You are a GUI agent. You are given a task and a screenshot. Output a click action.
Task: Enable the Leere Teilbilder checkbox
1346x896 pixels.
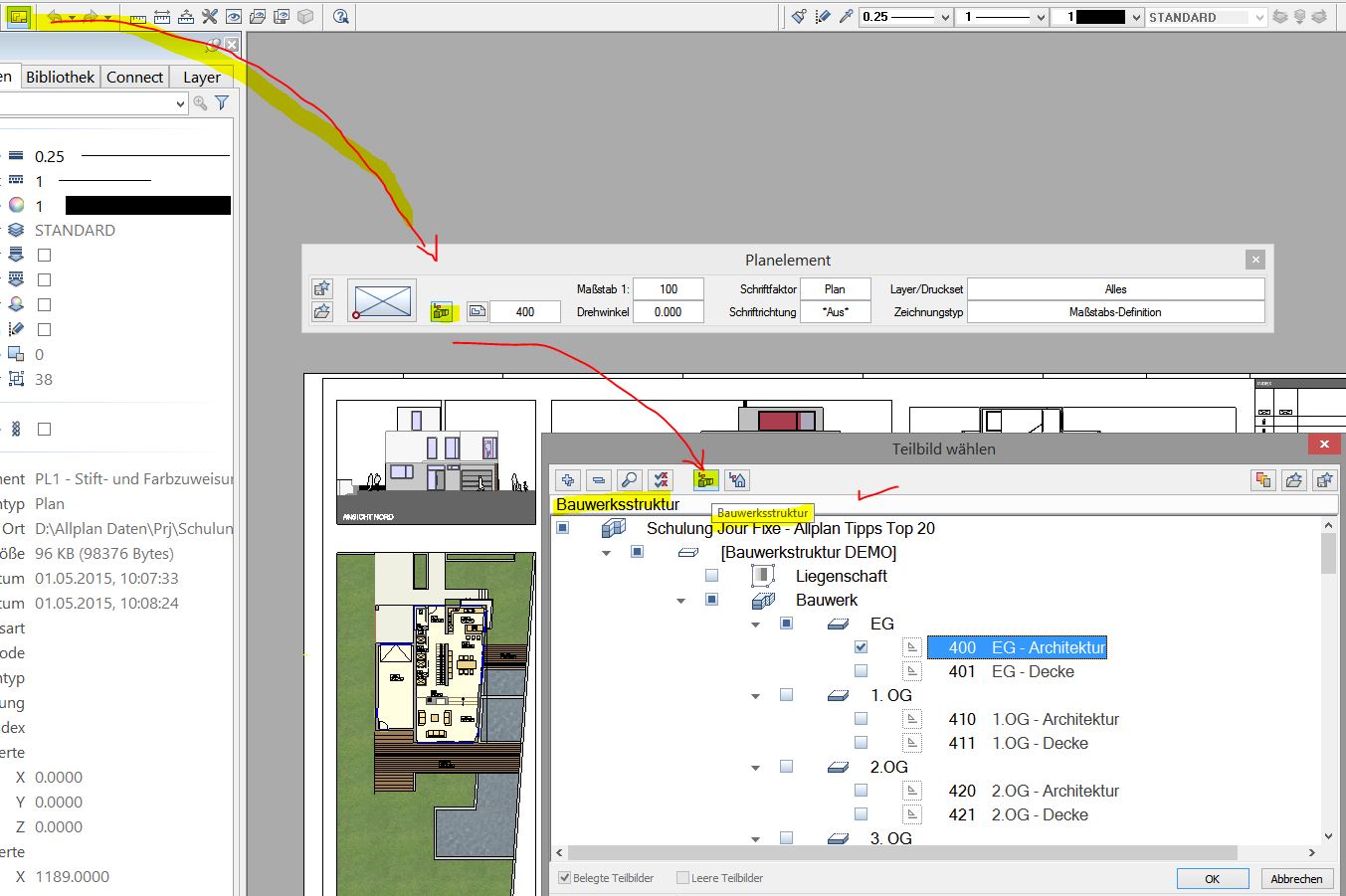pos(682,878)
